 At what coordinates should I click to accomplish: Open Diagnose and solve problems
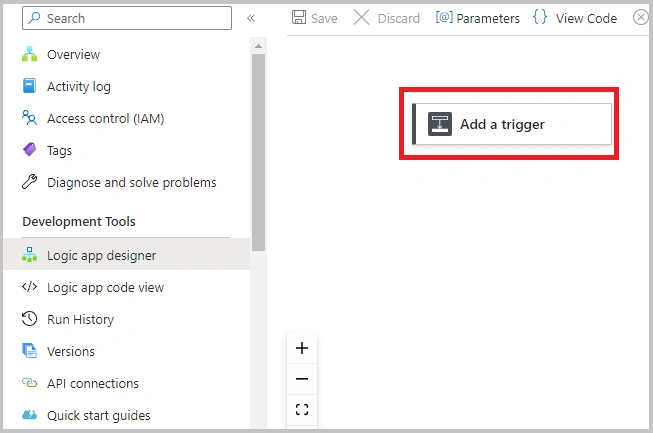(132, 183)
